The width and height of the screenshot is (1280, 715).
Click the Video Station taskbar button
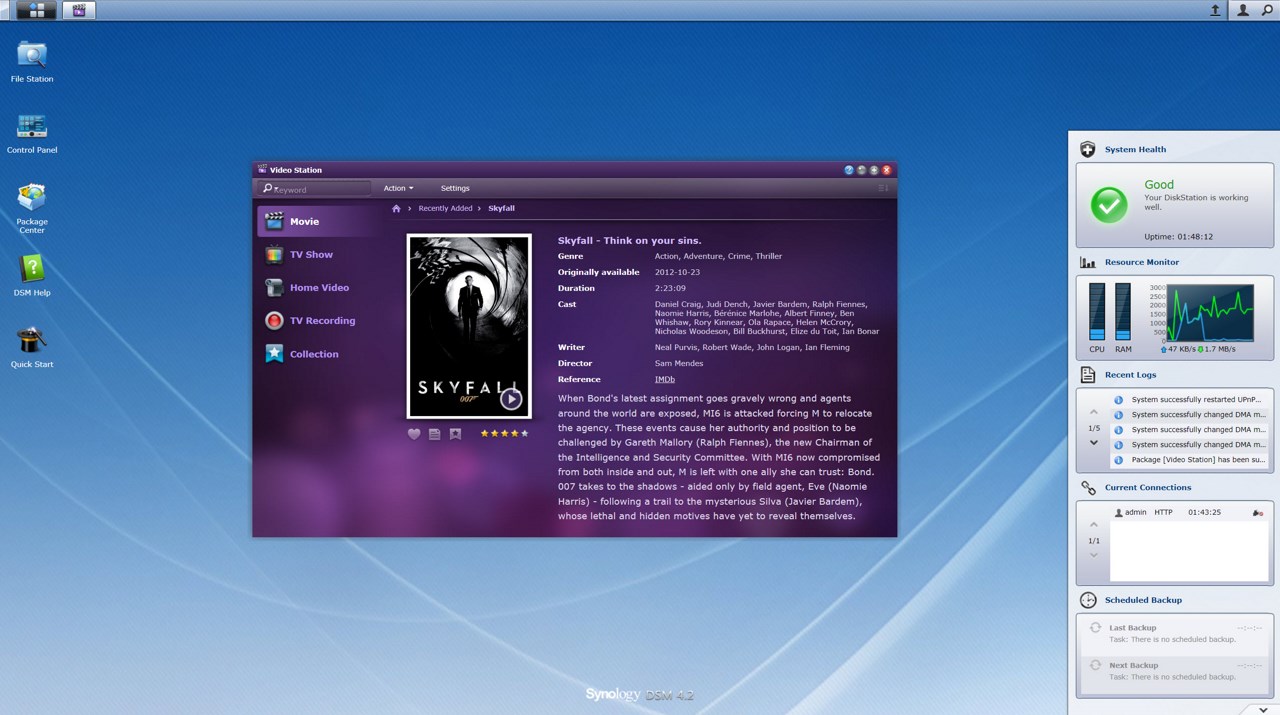[x=79, y=10]
